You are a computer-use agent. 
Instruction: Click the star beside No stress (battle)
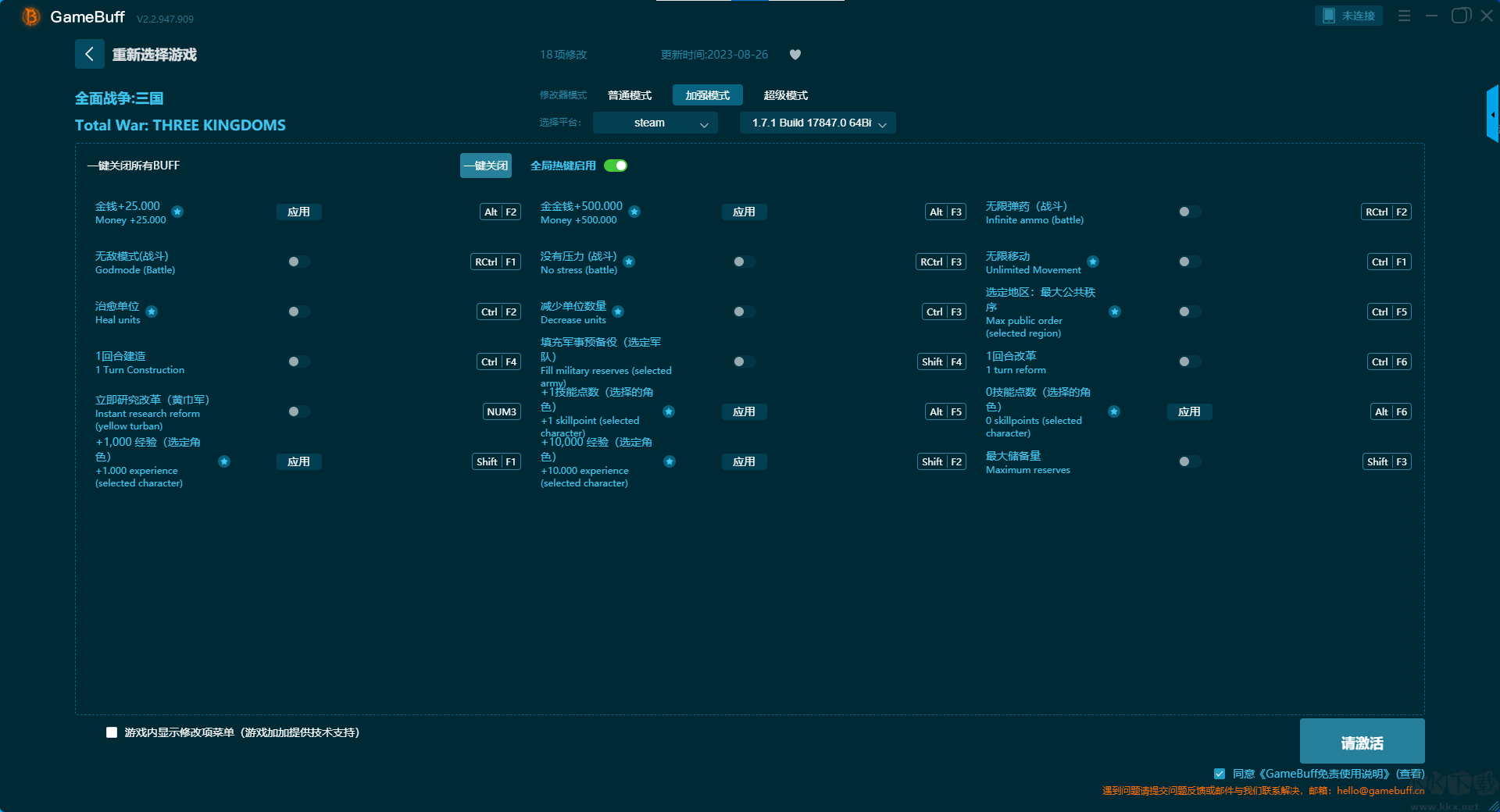coord(629,262)
